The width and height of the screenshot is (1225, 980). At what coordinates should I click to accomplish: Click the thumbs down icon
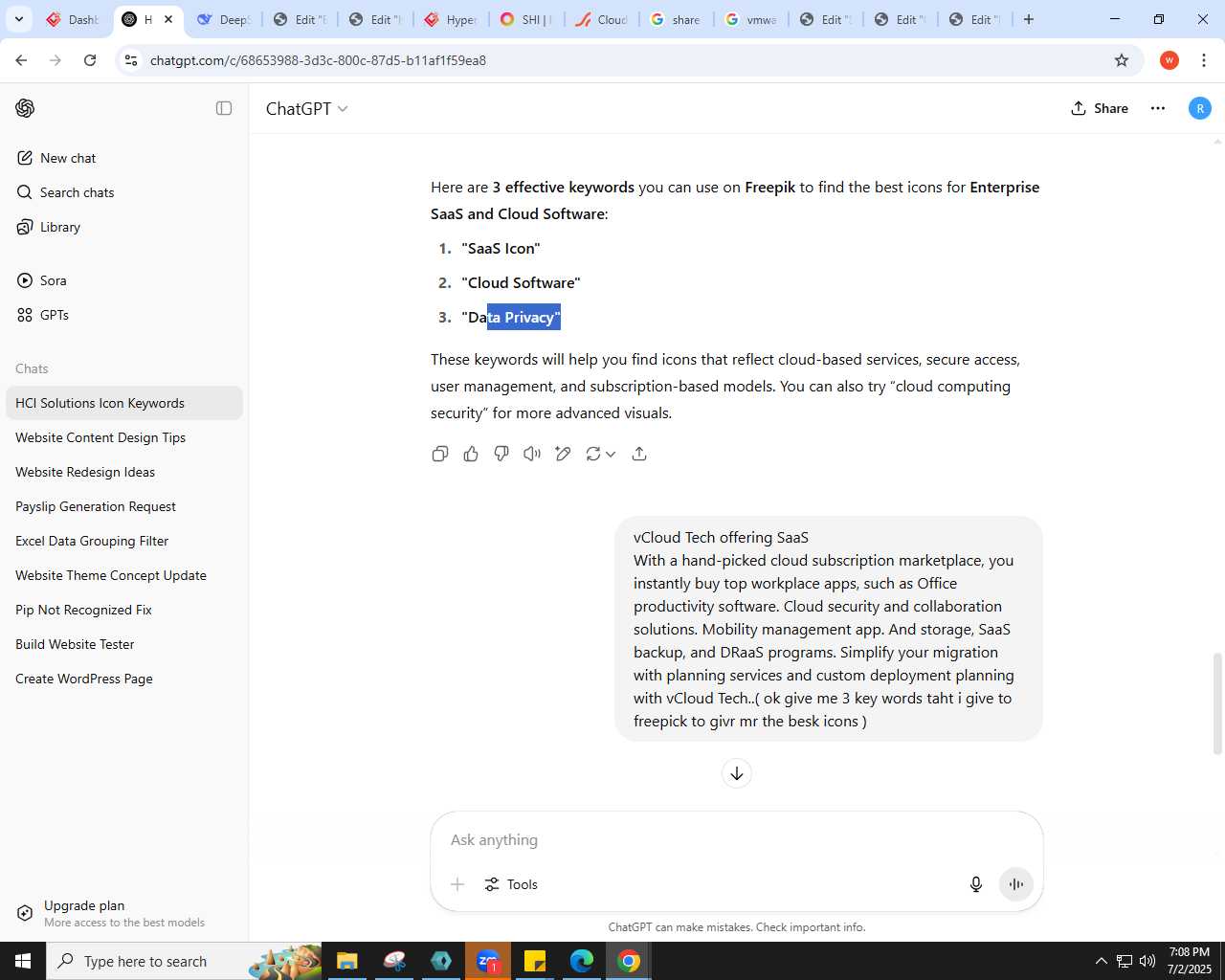point(501,454)
